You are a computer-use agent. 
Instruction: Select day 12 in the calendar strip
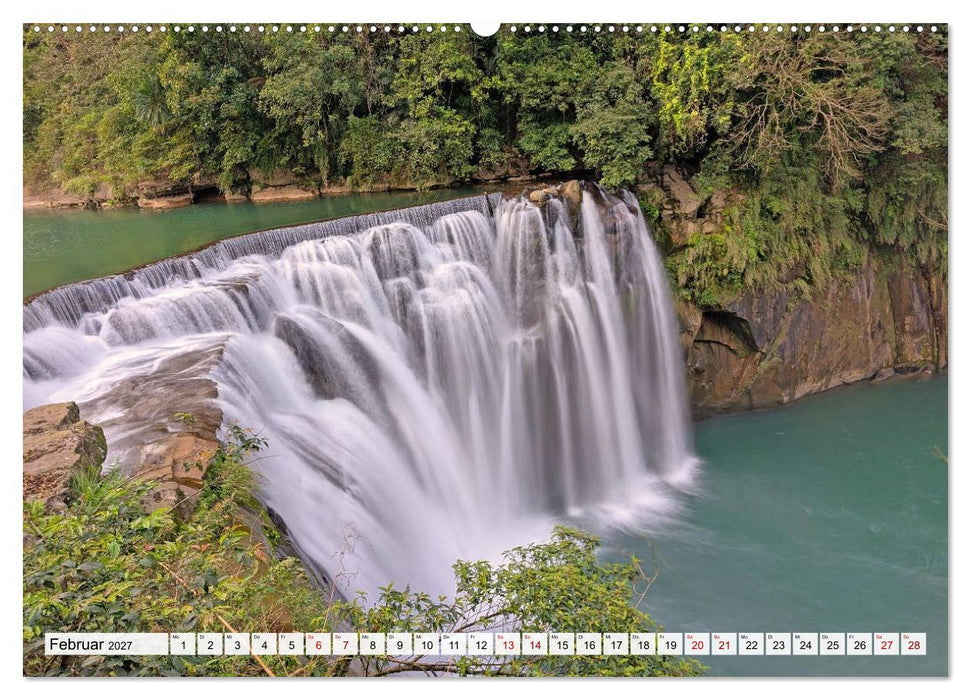click(481, 644)
